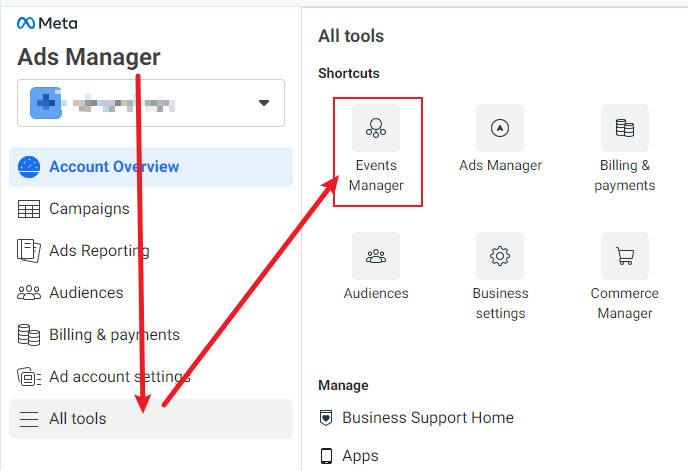The image size is (688, 471).
Task: Click the Meta logo
Action: coord(47,23)
